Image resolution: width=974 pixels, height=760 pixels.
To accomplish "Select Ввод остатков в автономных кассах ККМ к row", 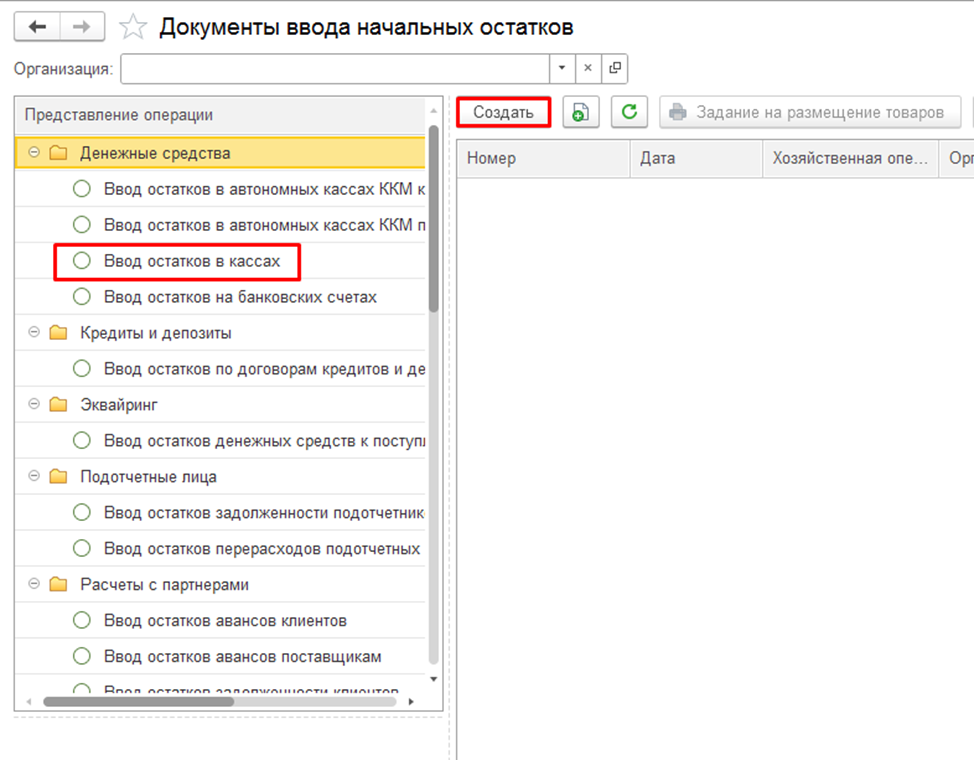I will [x=221, y=189].
